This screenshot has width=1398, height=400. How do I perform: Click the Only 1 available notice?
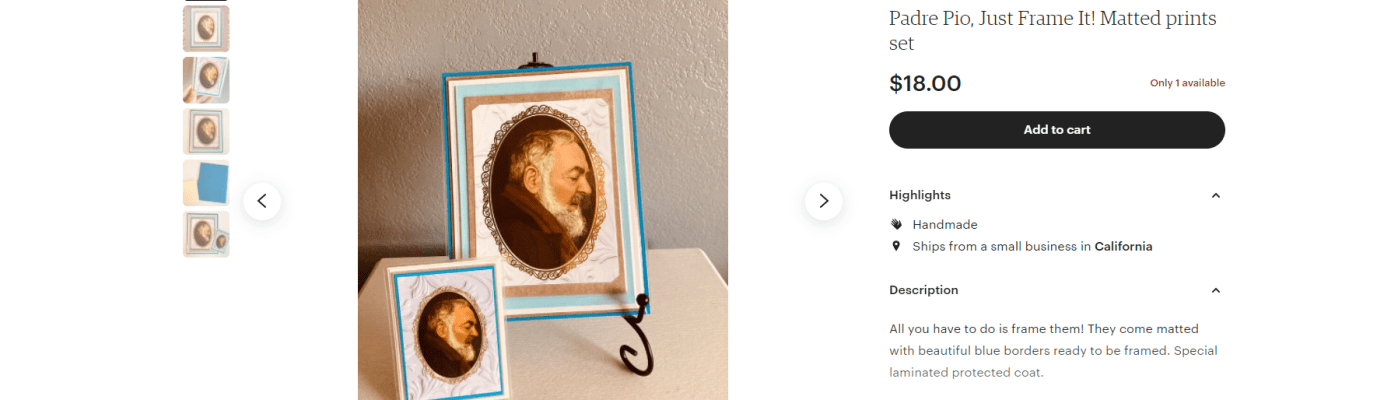(x=1187, y=83)
